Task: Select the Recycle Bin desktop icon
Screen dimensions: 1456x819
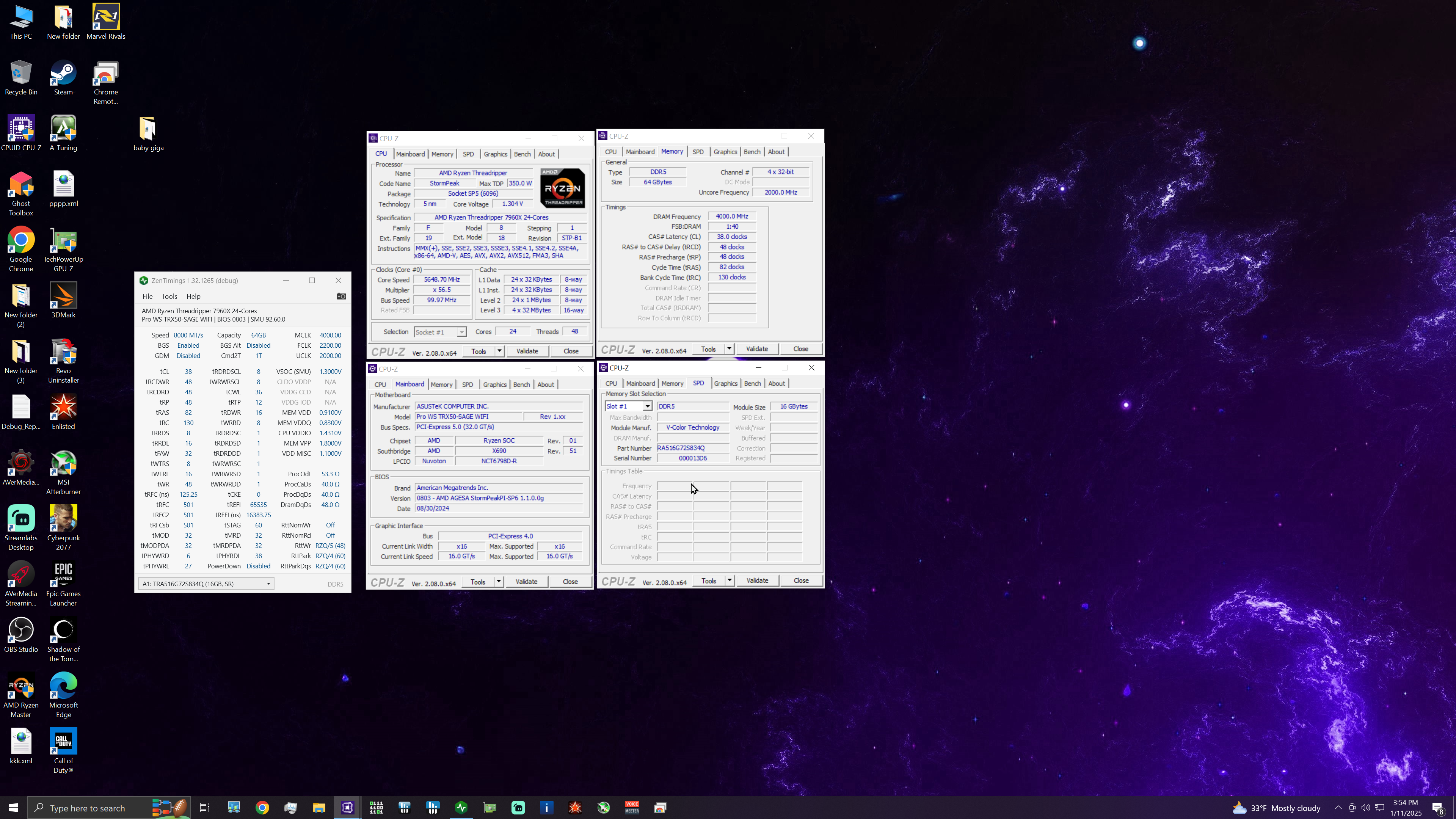Action: pyautogui.click(x=21, y=78)
